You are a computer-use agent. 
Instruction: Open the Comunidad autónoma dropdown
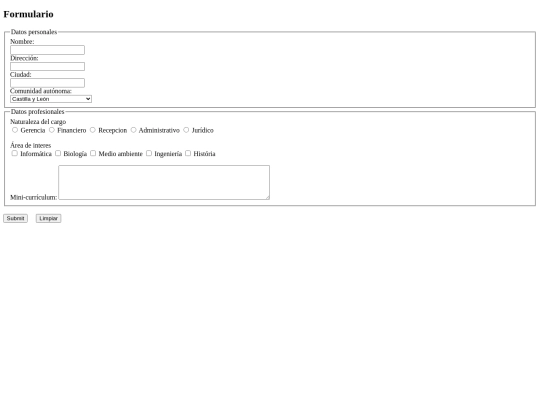pyautogui.click(x=51, y=99)
